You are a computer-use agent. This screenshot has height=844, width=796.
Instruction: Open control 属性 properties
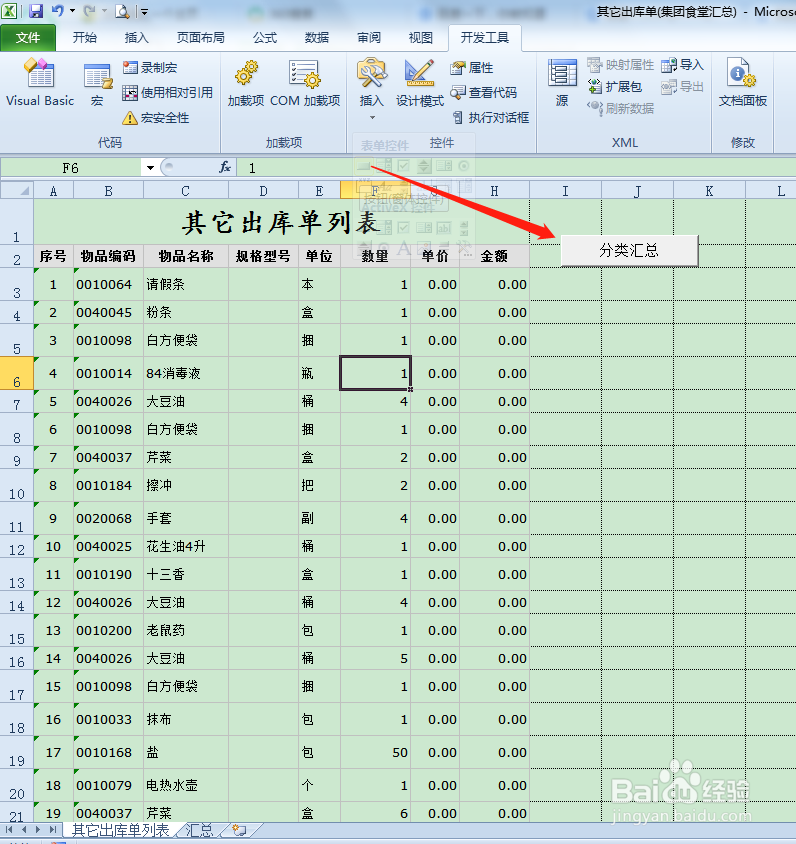471,68
